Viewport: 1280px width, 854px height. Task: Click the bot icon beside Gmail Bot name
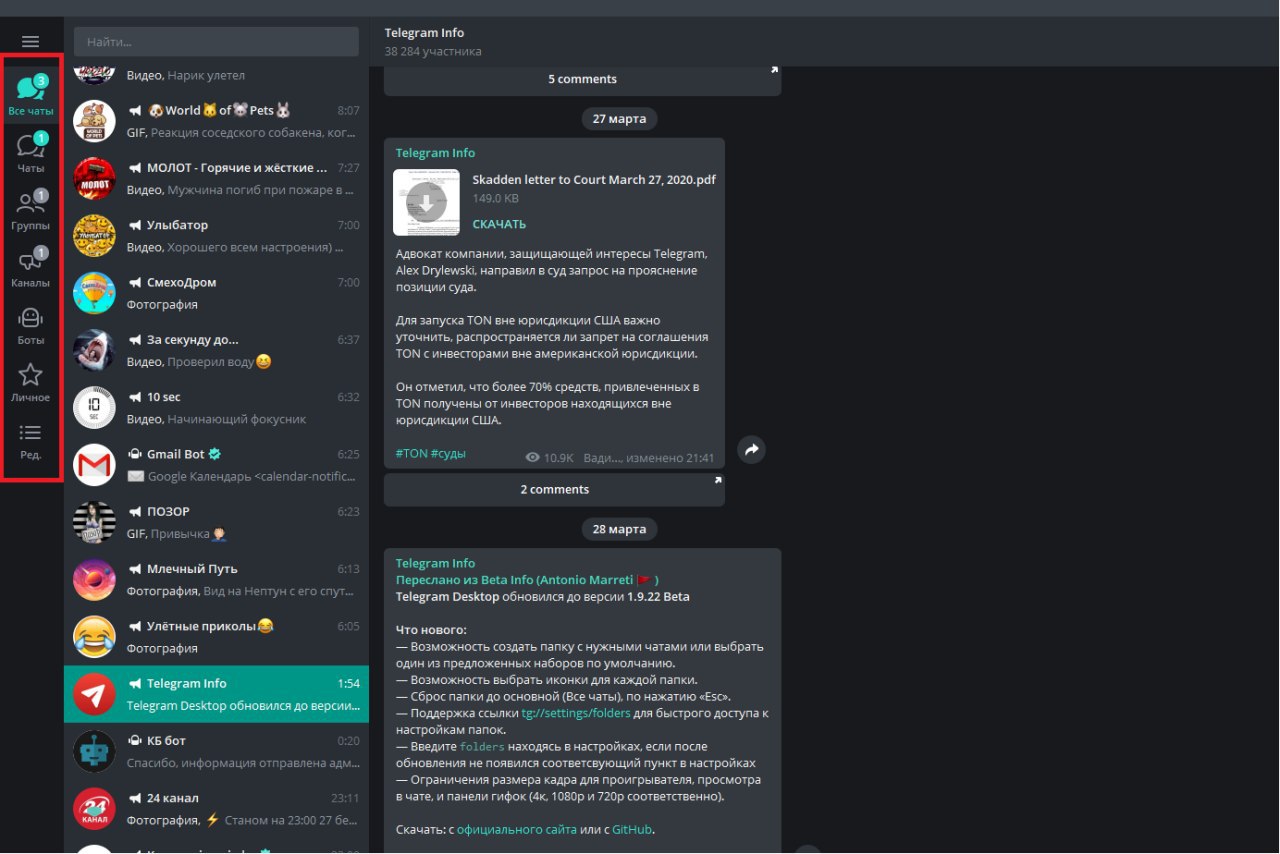coord(135,454)
